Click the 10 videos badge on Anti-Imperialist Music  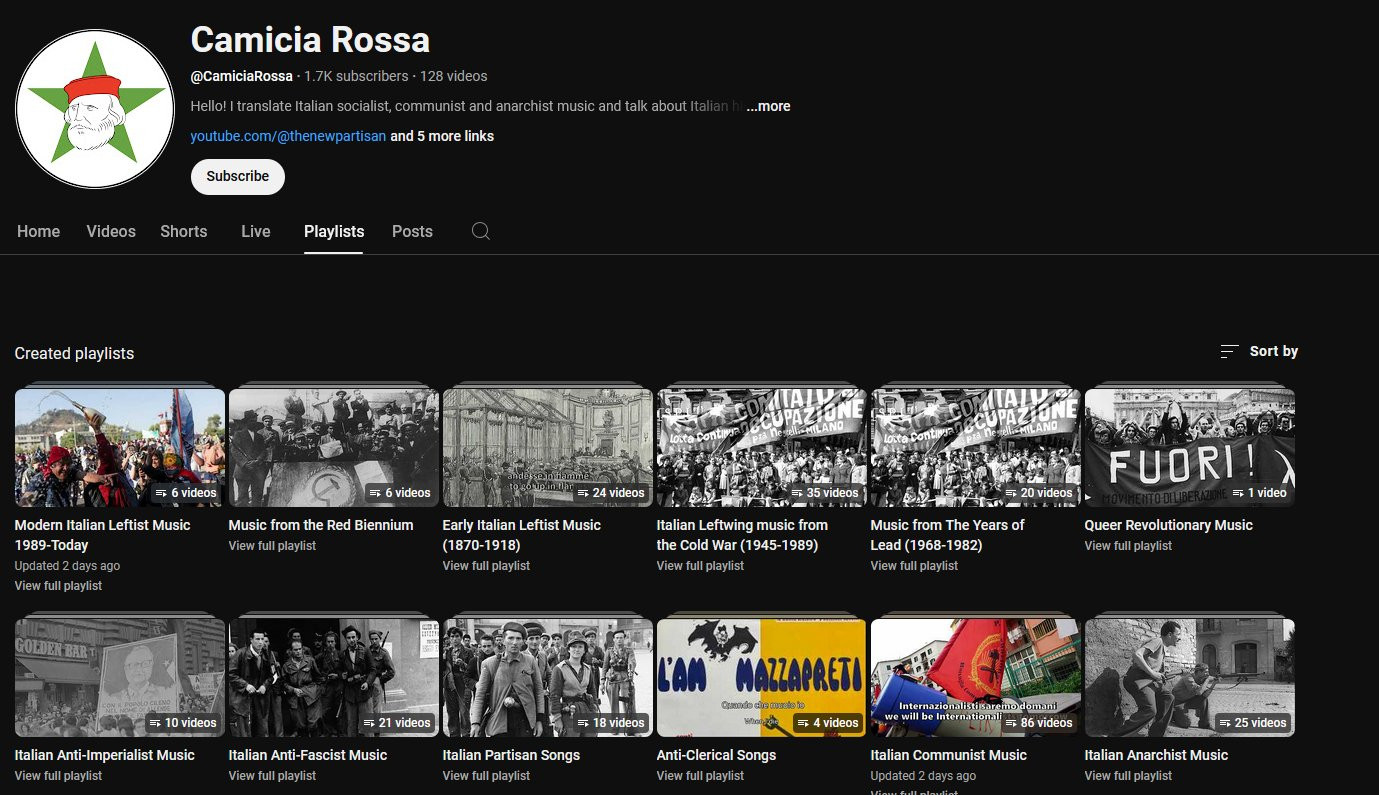182,723
